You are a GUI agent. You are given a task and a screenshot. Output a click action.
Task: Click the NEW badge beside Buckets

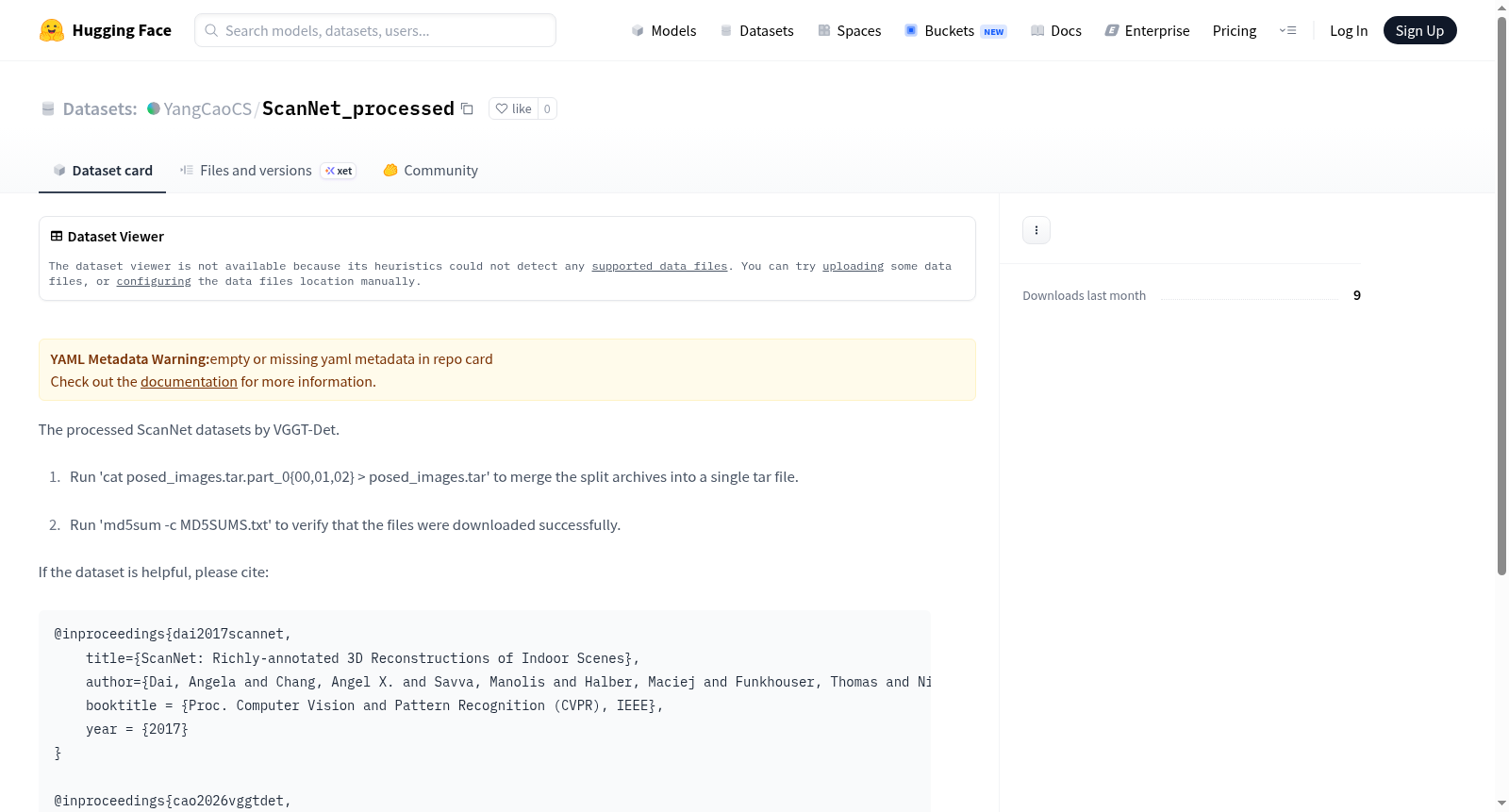(x=994, y=31)
